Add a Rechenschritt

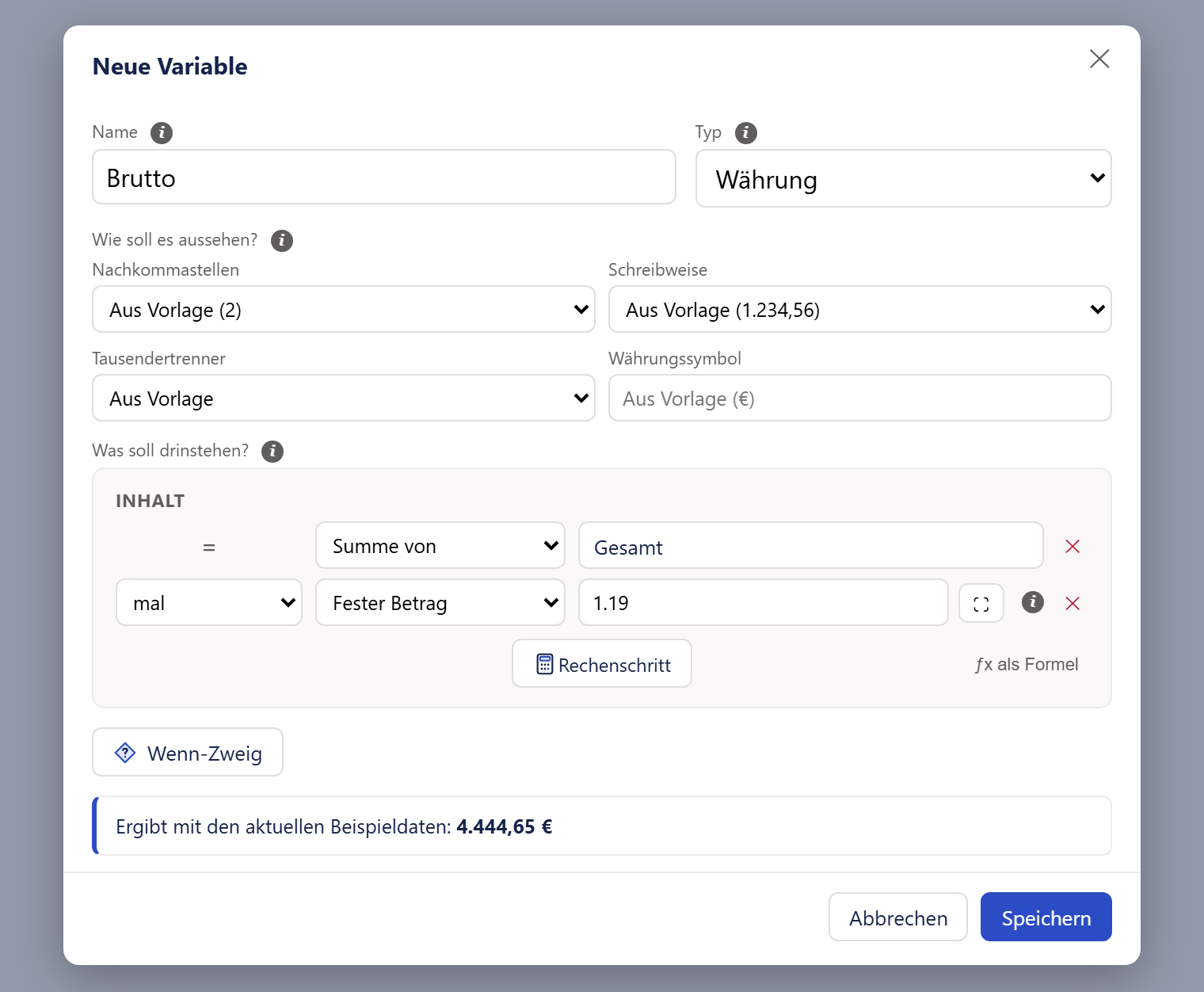[602, 663]
